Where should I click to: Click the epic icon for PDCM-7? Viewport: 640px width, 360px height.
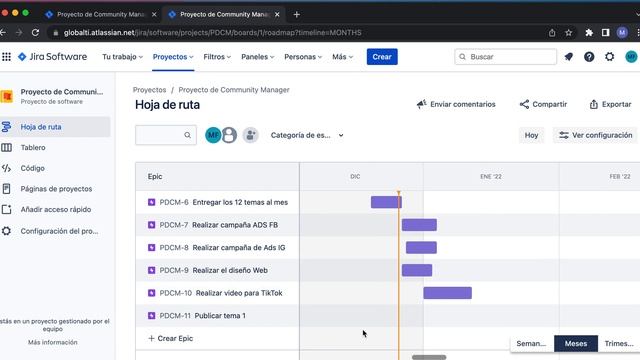pyautogui.click(x=151, y=225)
